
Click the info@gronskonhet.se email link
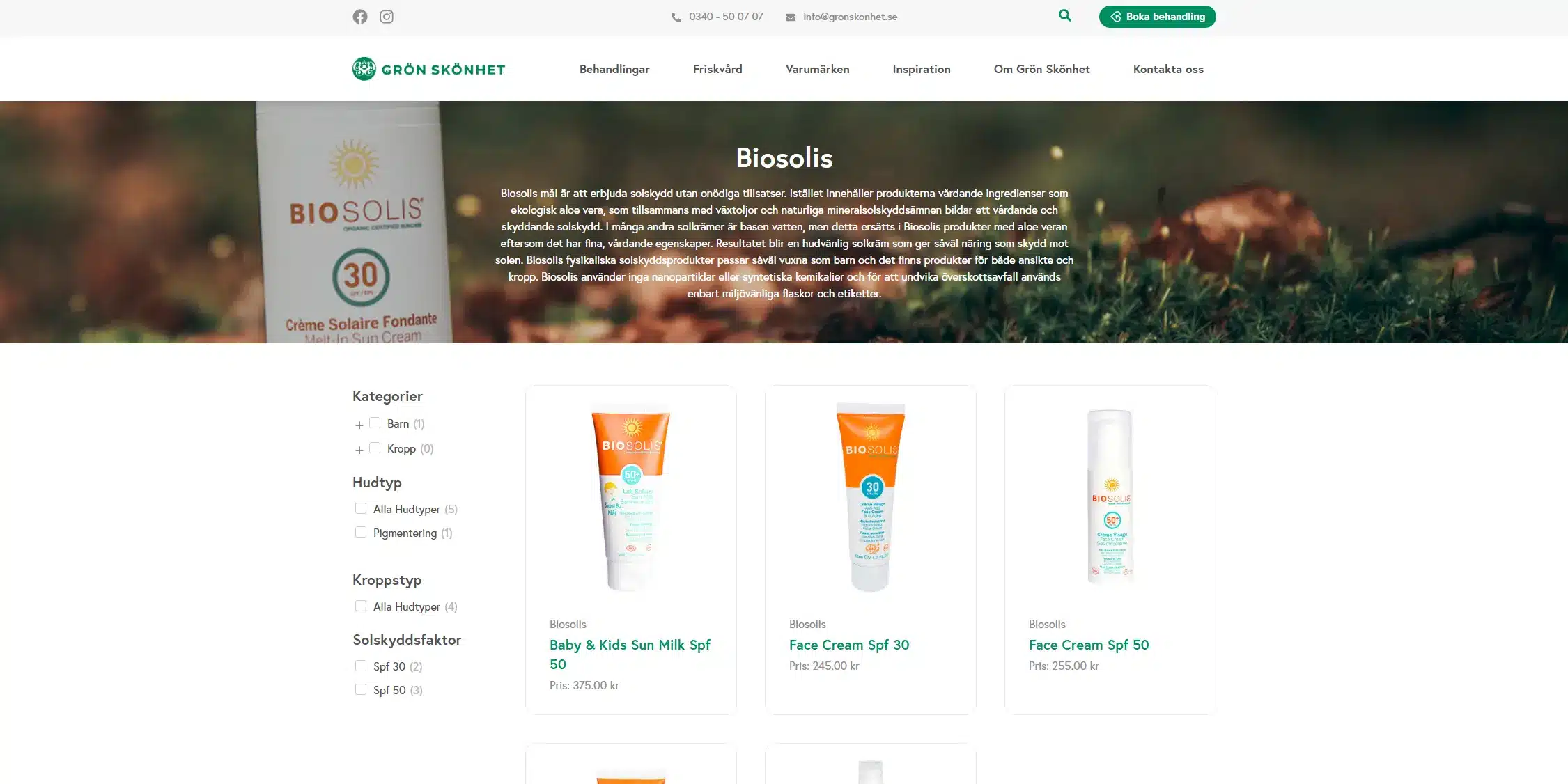[x=850, y=17]
